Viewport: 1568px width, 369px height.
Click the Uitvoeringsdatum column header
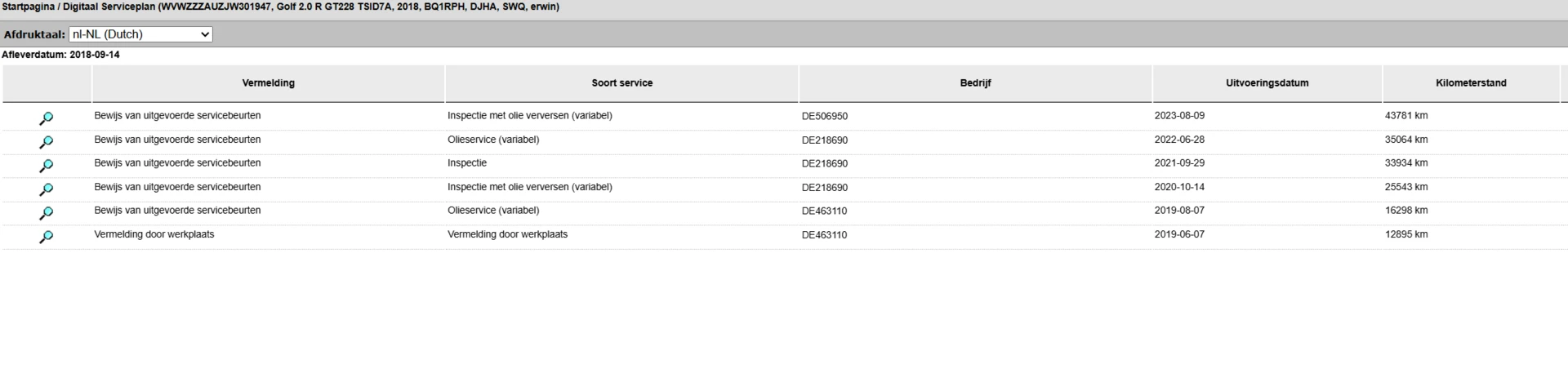pos(1267,83)
